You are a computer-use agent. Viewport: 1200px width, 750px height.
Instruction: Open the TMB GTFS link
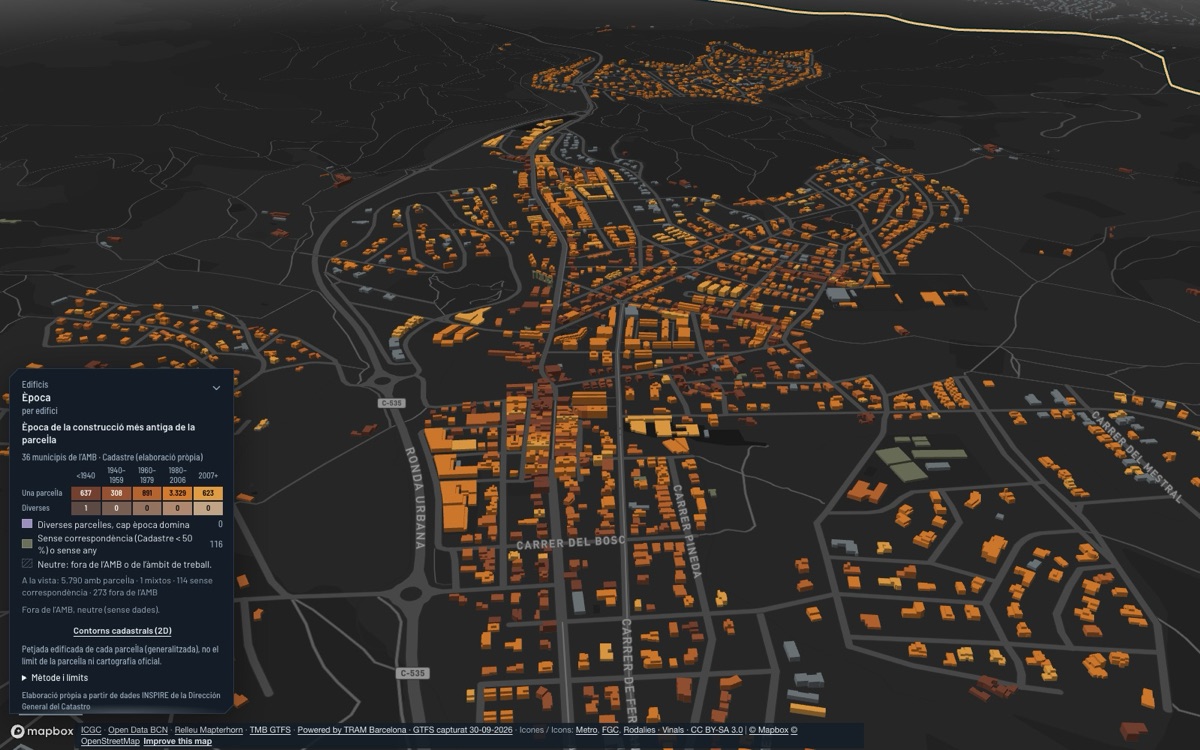point(270,730)
